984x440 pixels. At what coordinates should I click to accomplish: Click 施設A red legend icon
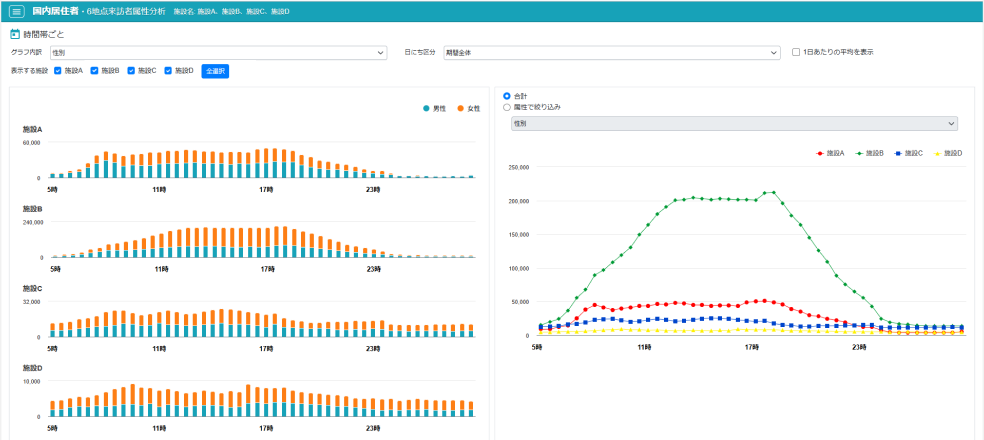(x=821, y=153)
